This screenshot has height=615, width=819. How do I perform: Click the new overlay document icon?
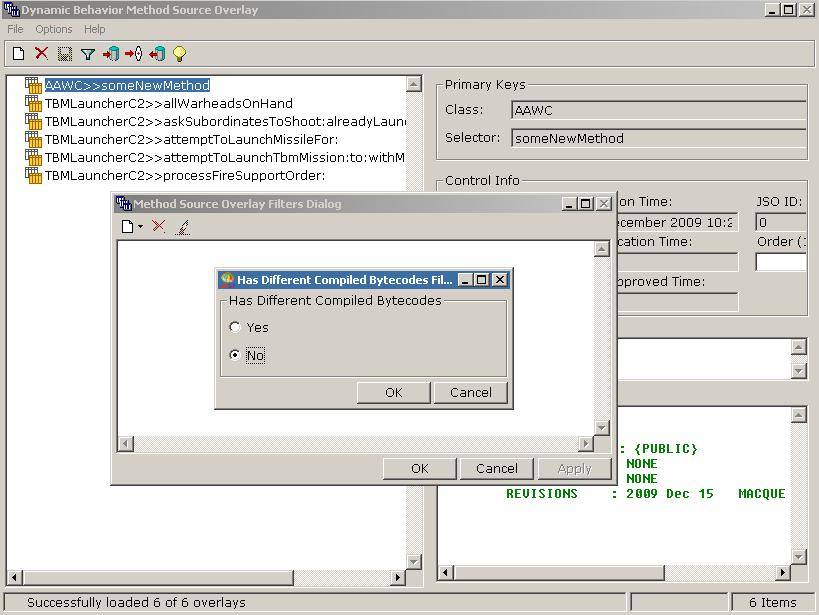18,54
